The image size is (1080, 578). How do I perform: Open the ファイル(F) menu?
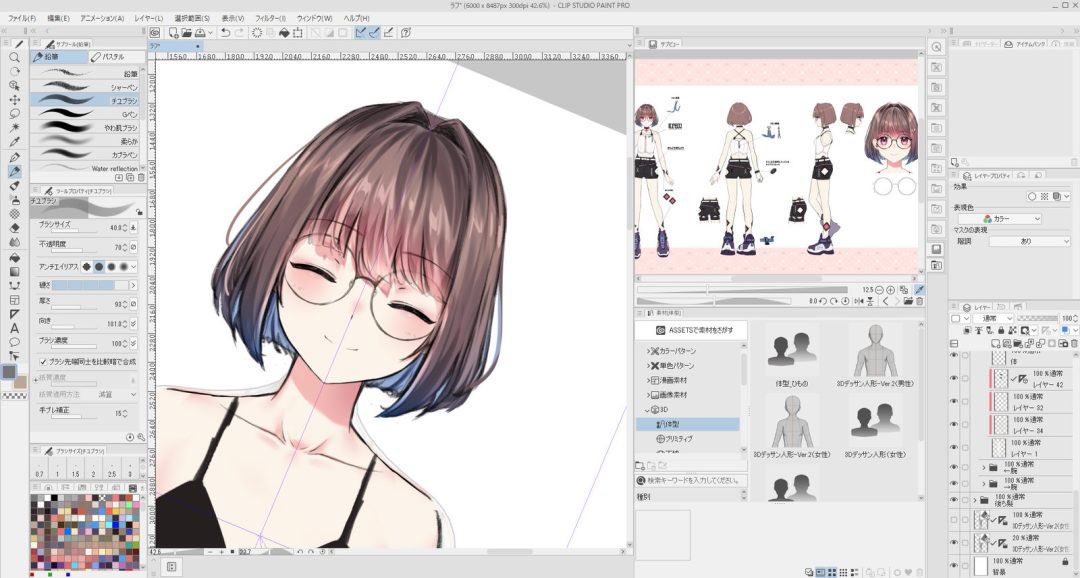tap(21, 18)
